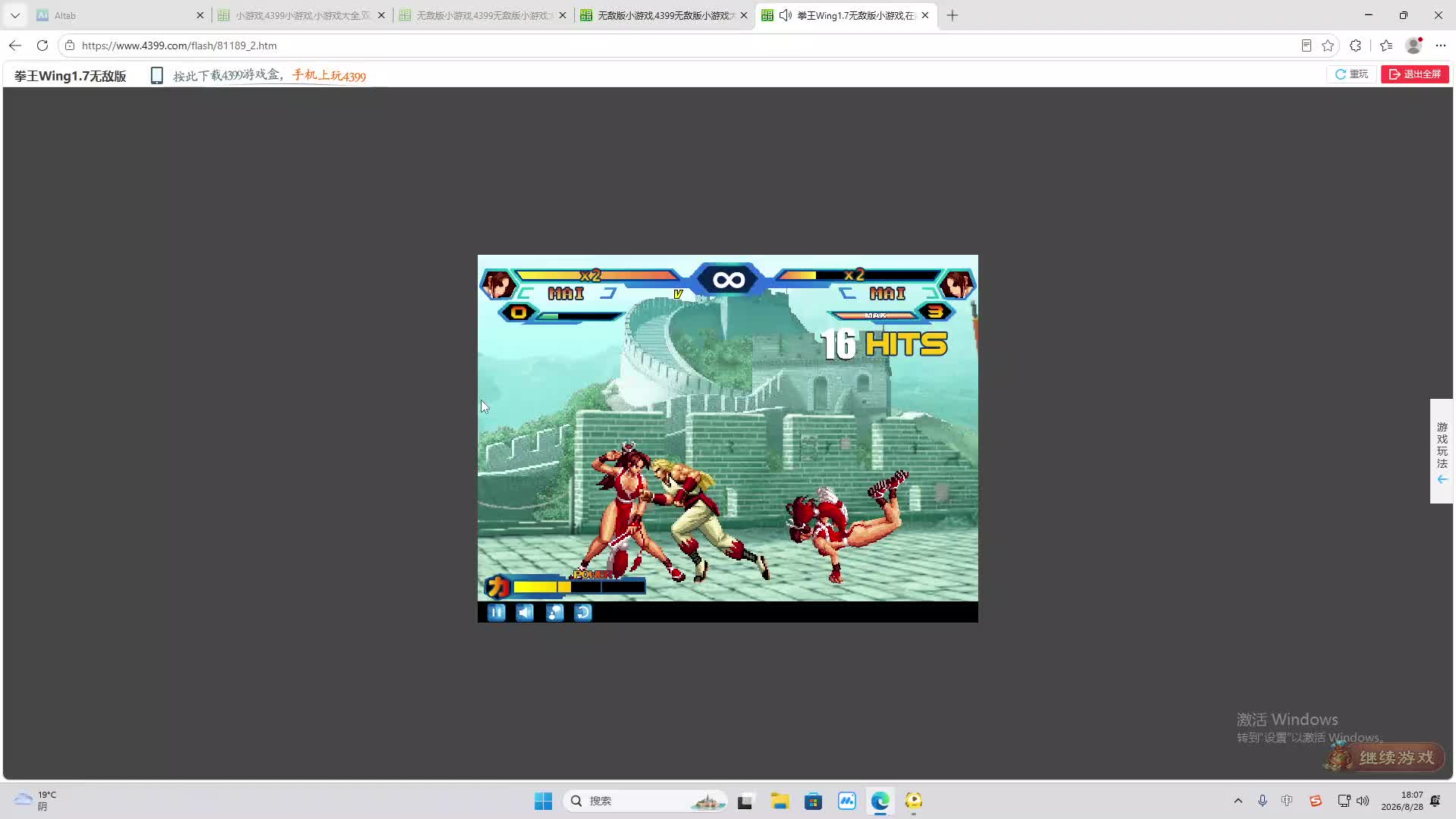Open the 手机上玩4399 link
Image resolution: width=1456 pixels, height=819 pixels.
pos(329,75)
